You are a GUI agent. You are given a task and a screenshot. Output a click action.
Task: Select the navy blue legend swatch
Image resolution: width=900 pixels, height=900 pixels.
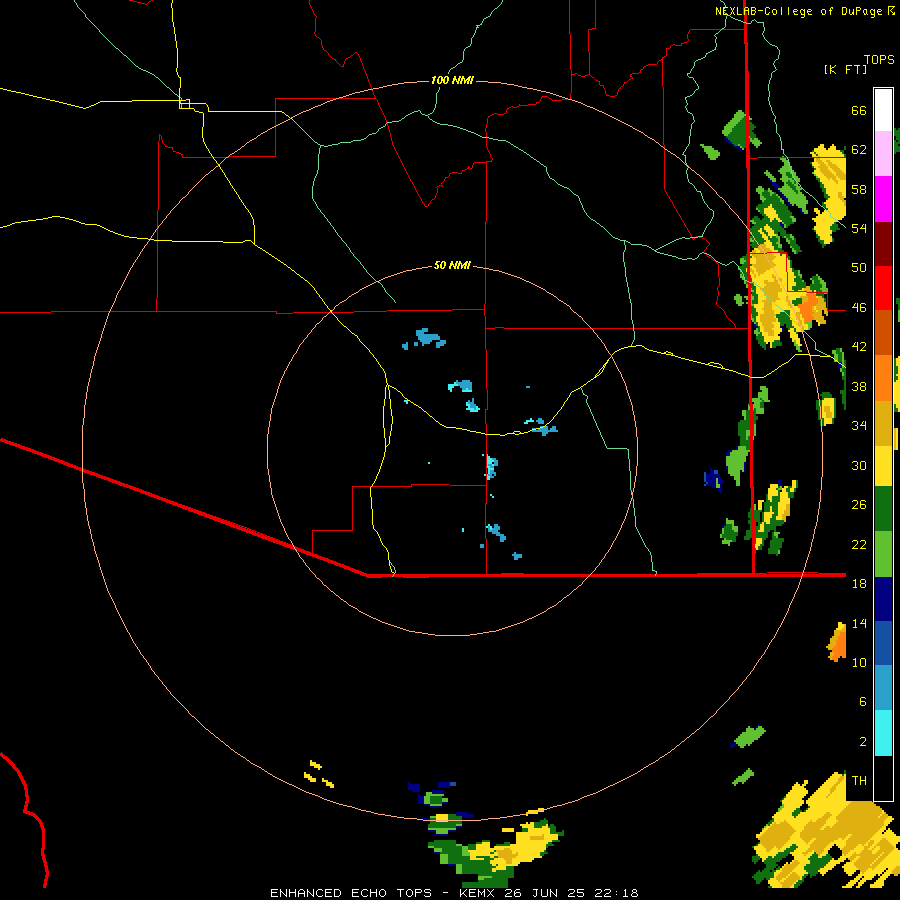pyautogui.click(x=883, y=599)
